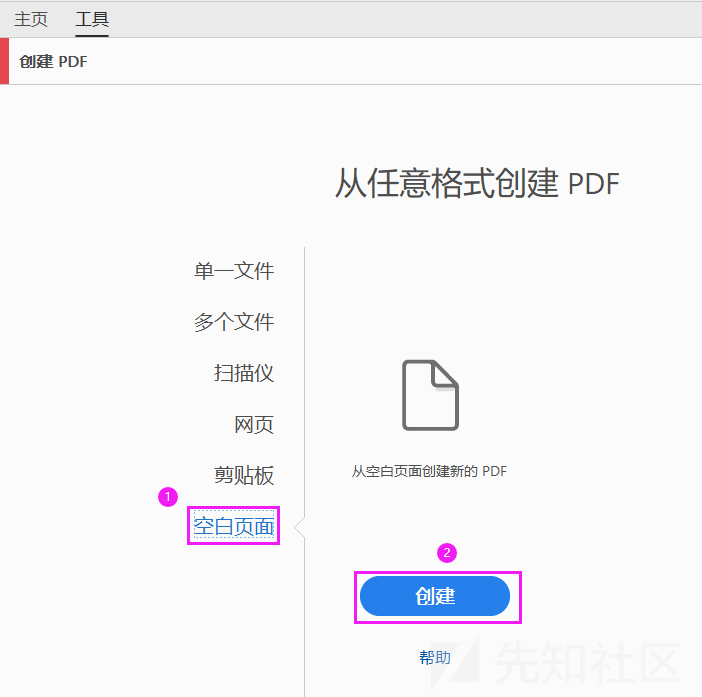Select the 单一文件 option
Image resolution: width=702 pixels, height=697 pixels.
pos(234,271)
